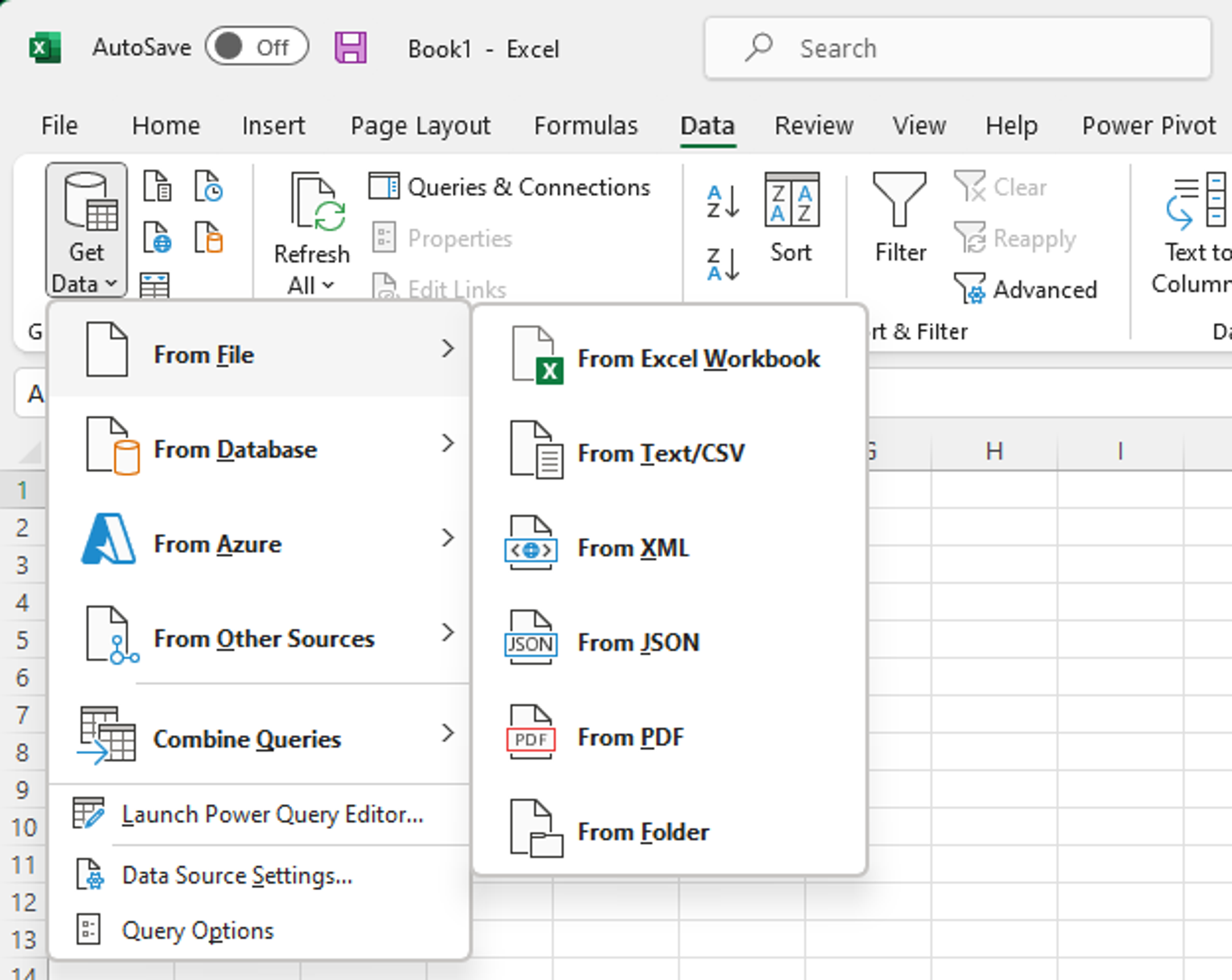Select row 5 header
The height and width of the screenshot is (980, 1232).
[23, 640]
